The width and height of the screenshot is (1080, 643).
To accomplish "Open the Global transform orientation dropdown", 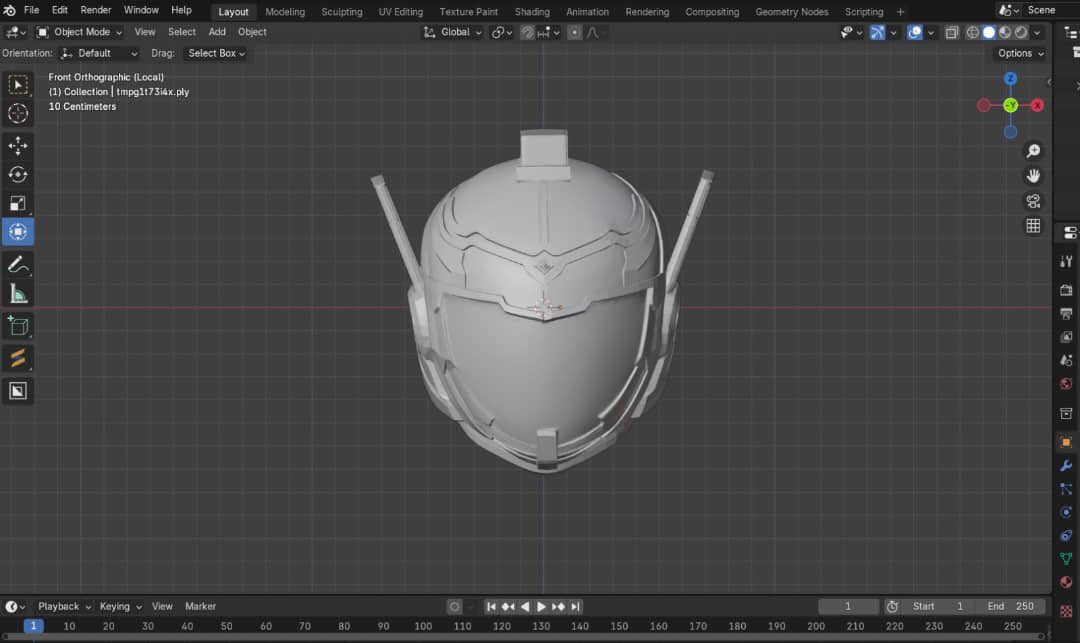I will (452, 32).
